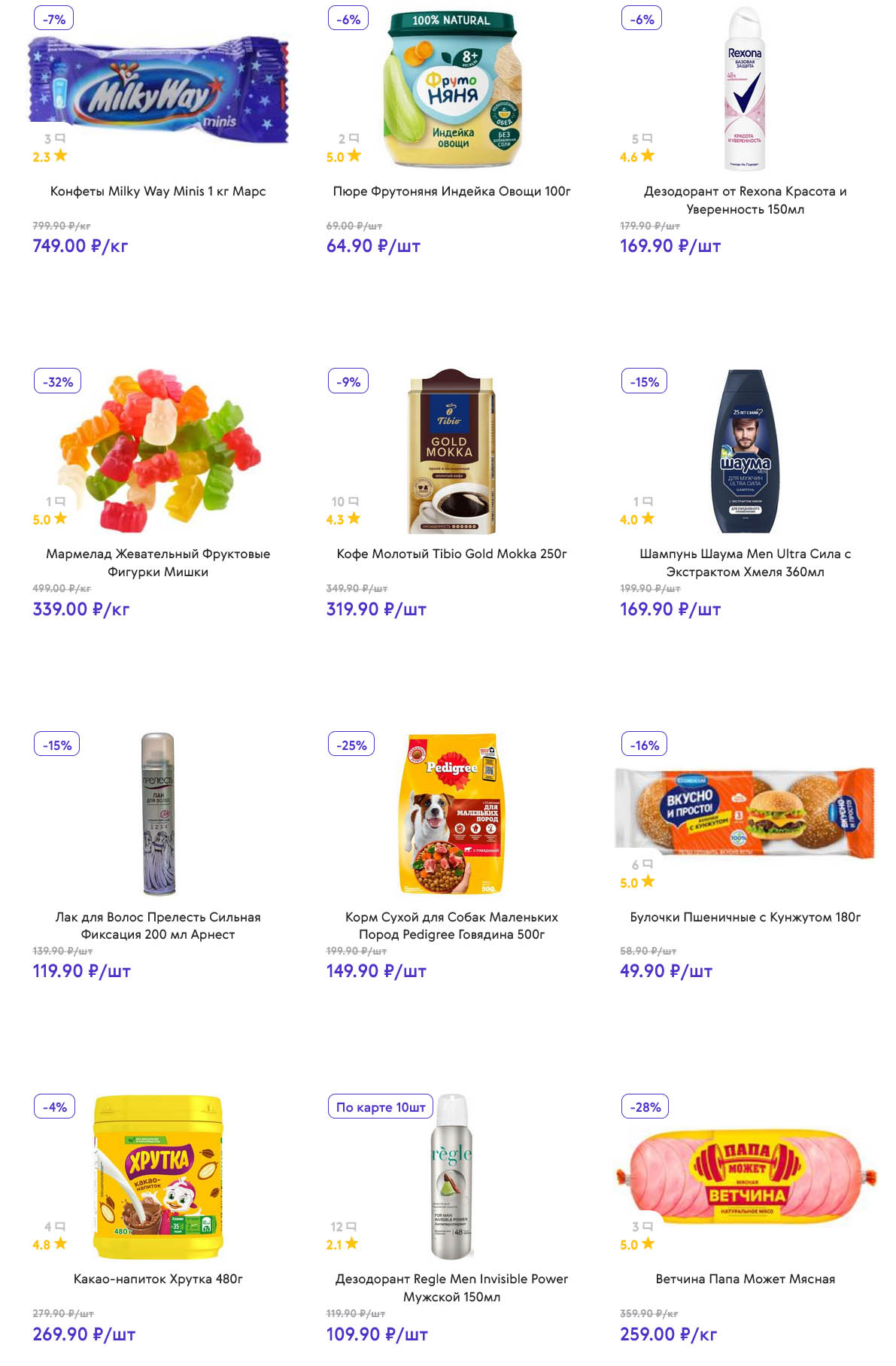The width and height of the screenshot is (896, 1366).
Task: Open the Лак для Волос Прелесть title
Action: (158, 926)
